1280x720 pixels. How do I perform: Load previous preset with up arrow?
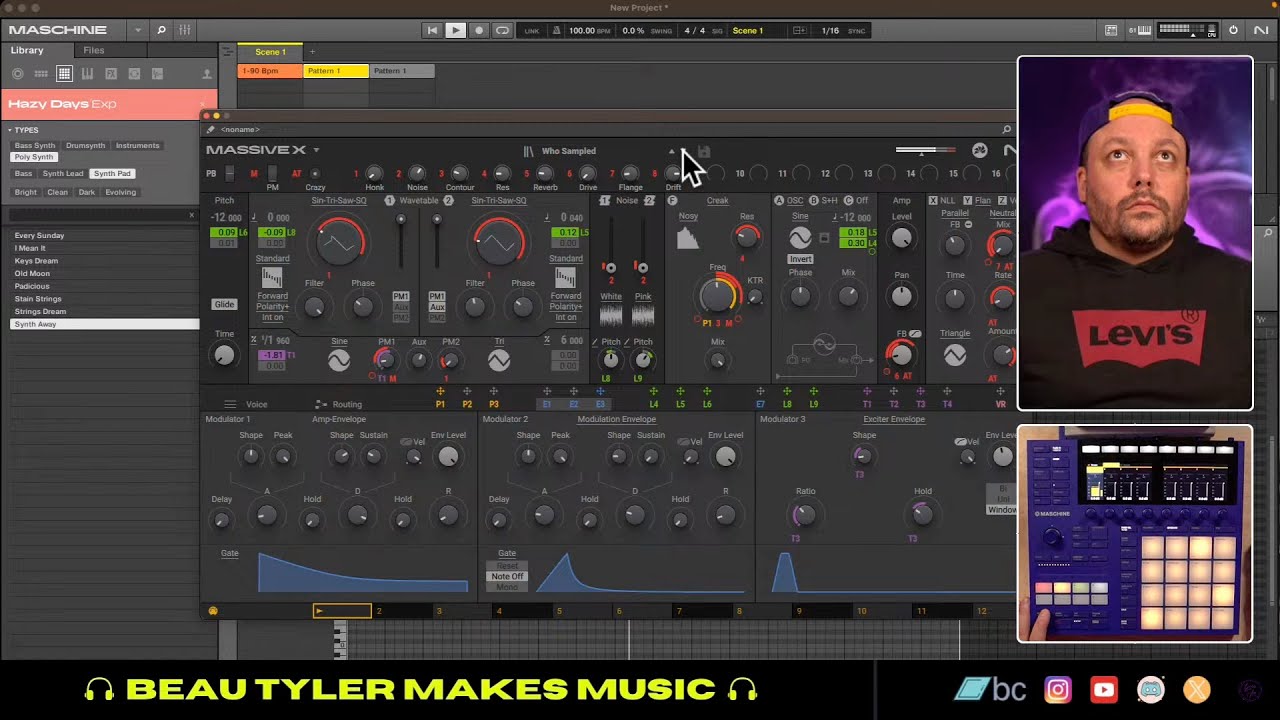[x=672, y=151]
